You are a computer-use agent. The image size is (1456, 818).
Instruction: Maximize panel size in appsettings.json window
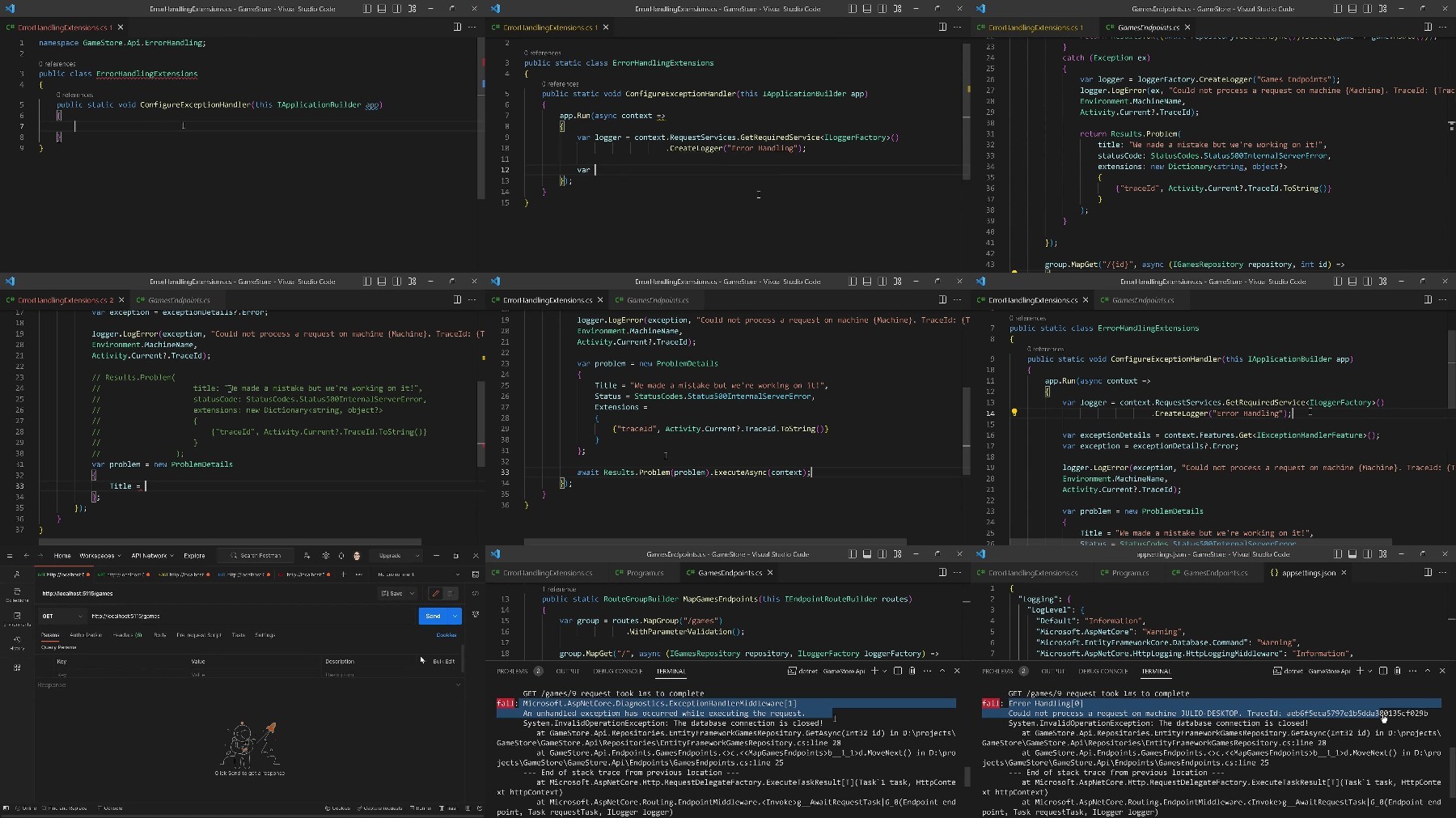(x=1428, y=671)
